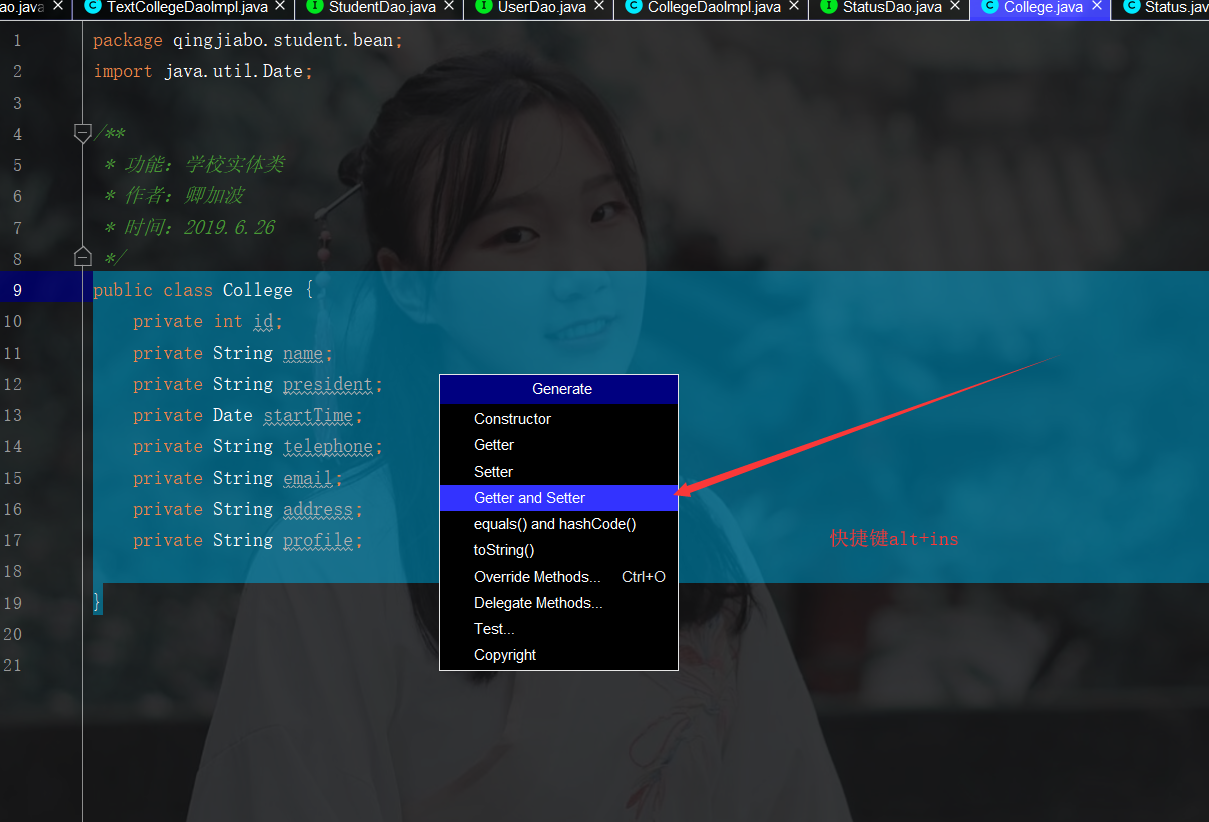Click the 'president' field identifier

tap(328, 384)
